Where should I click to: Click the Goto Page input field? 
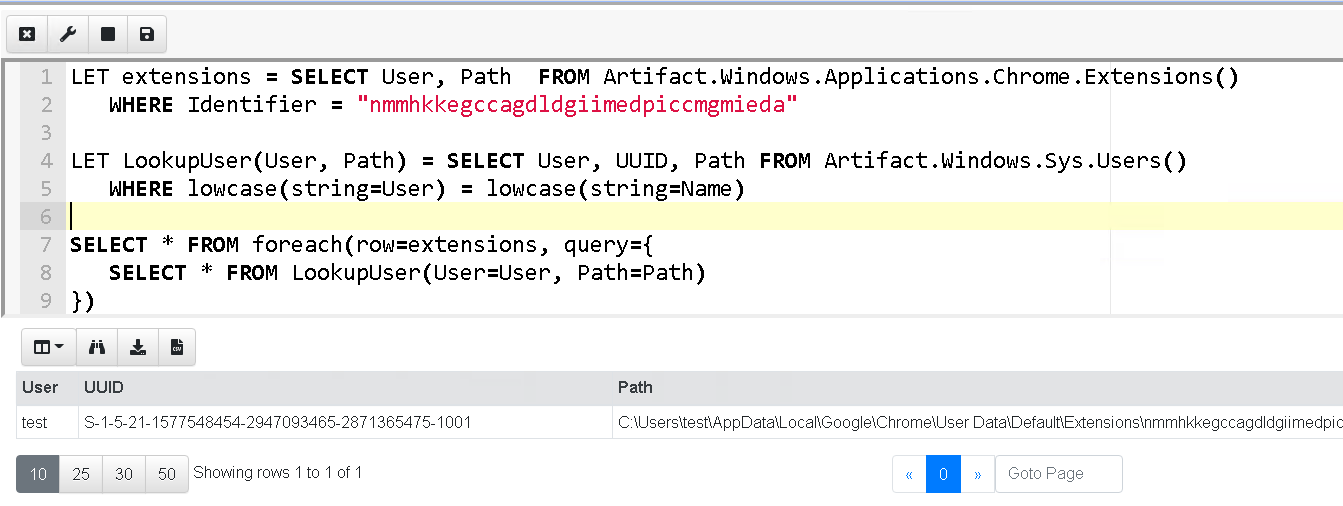[x=1058, y=474]
